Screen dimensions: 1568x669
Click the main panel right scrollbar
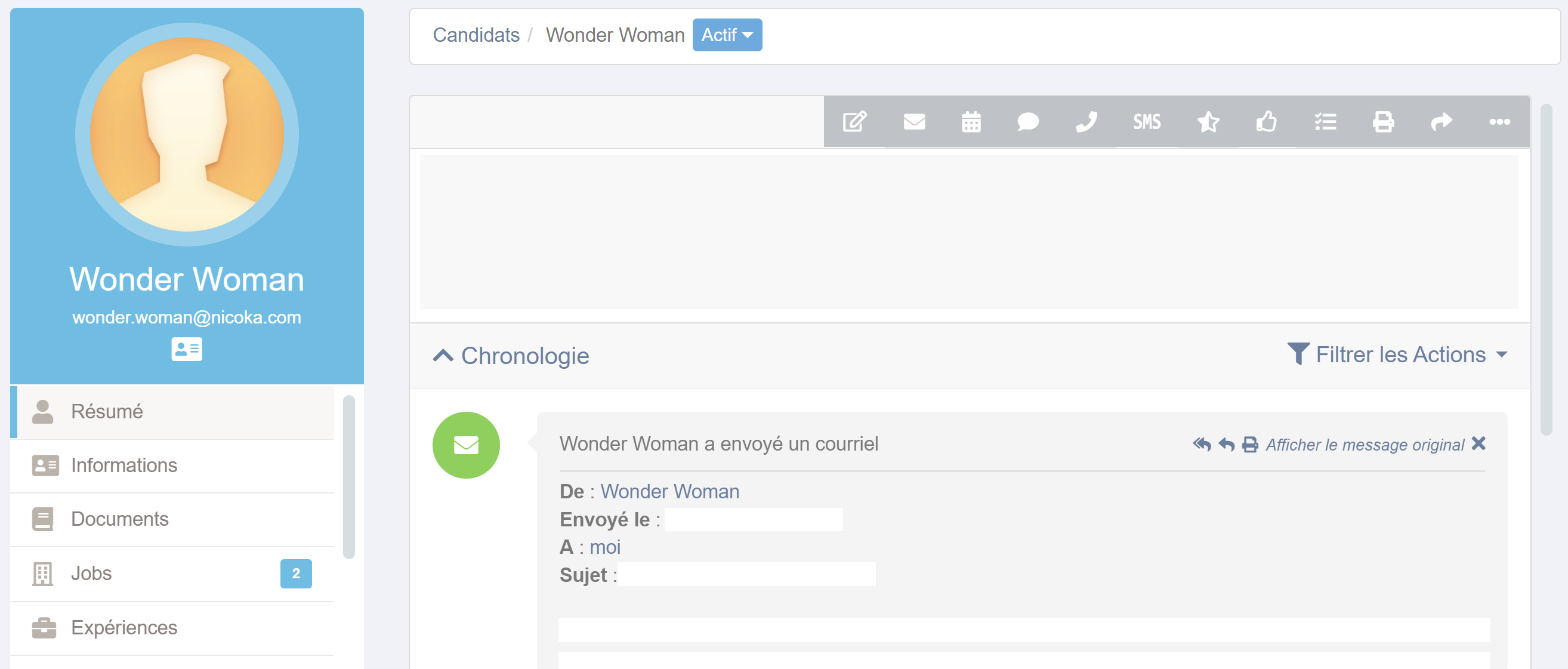pos(1546,270)
